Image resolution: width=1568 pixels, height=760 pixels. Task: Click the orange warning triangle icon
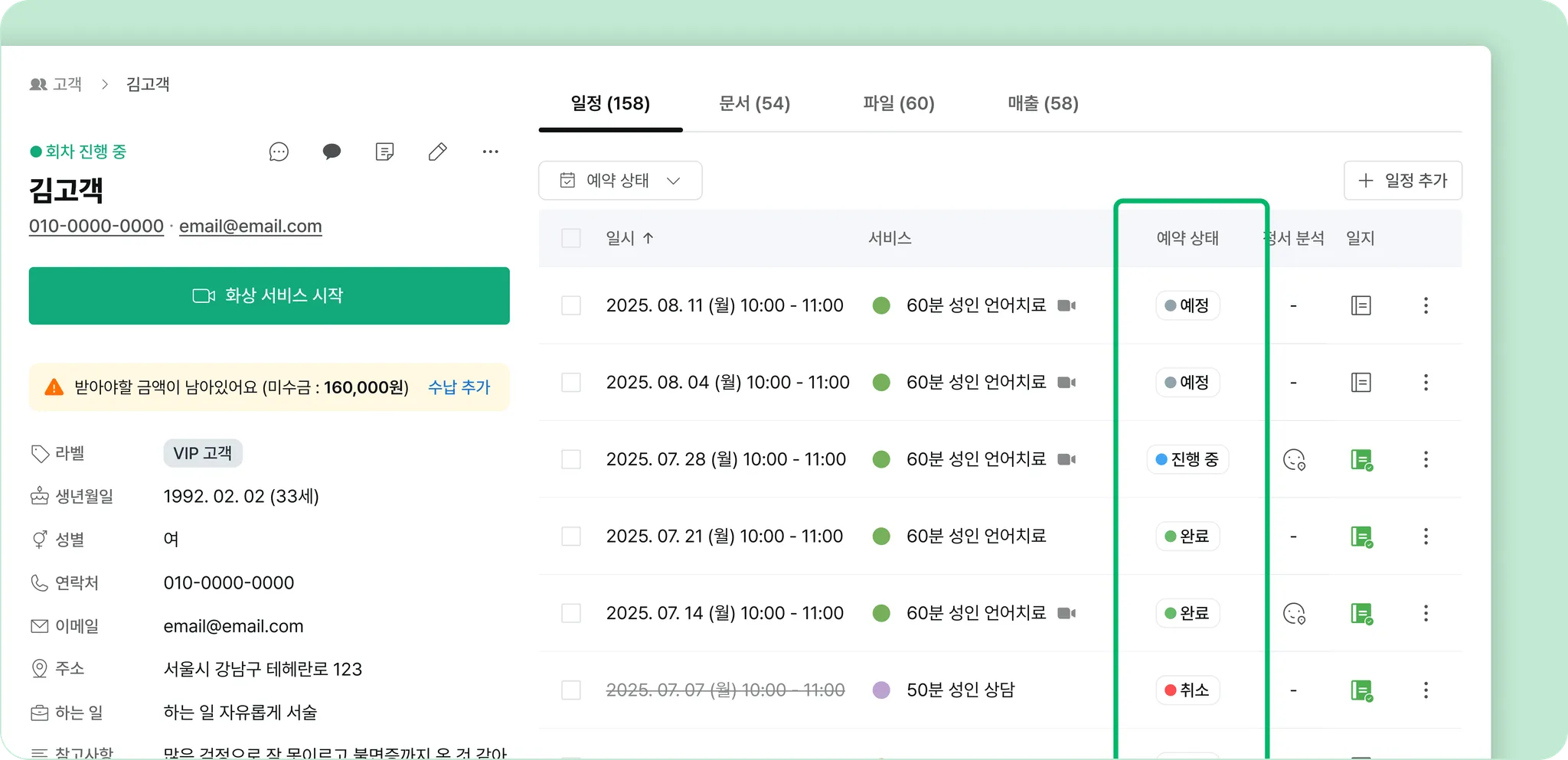point(54,387)
